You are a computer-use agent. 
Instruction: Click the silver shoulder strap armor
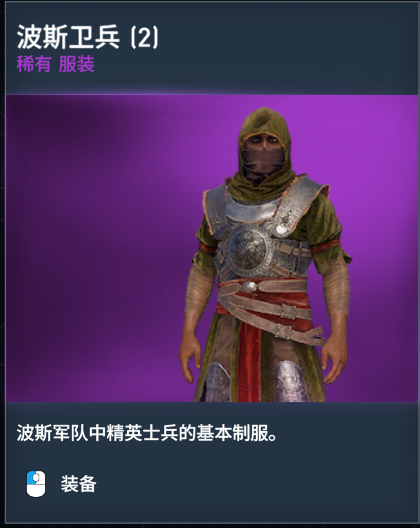pyautogui.click(x=294, y=204)
